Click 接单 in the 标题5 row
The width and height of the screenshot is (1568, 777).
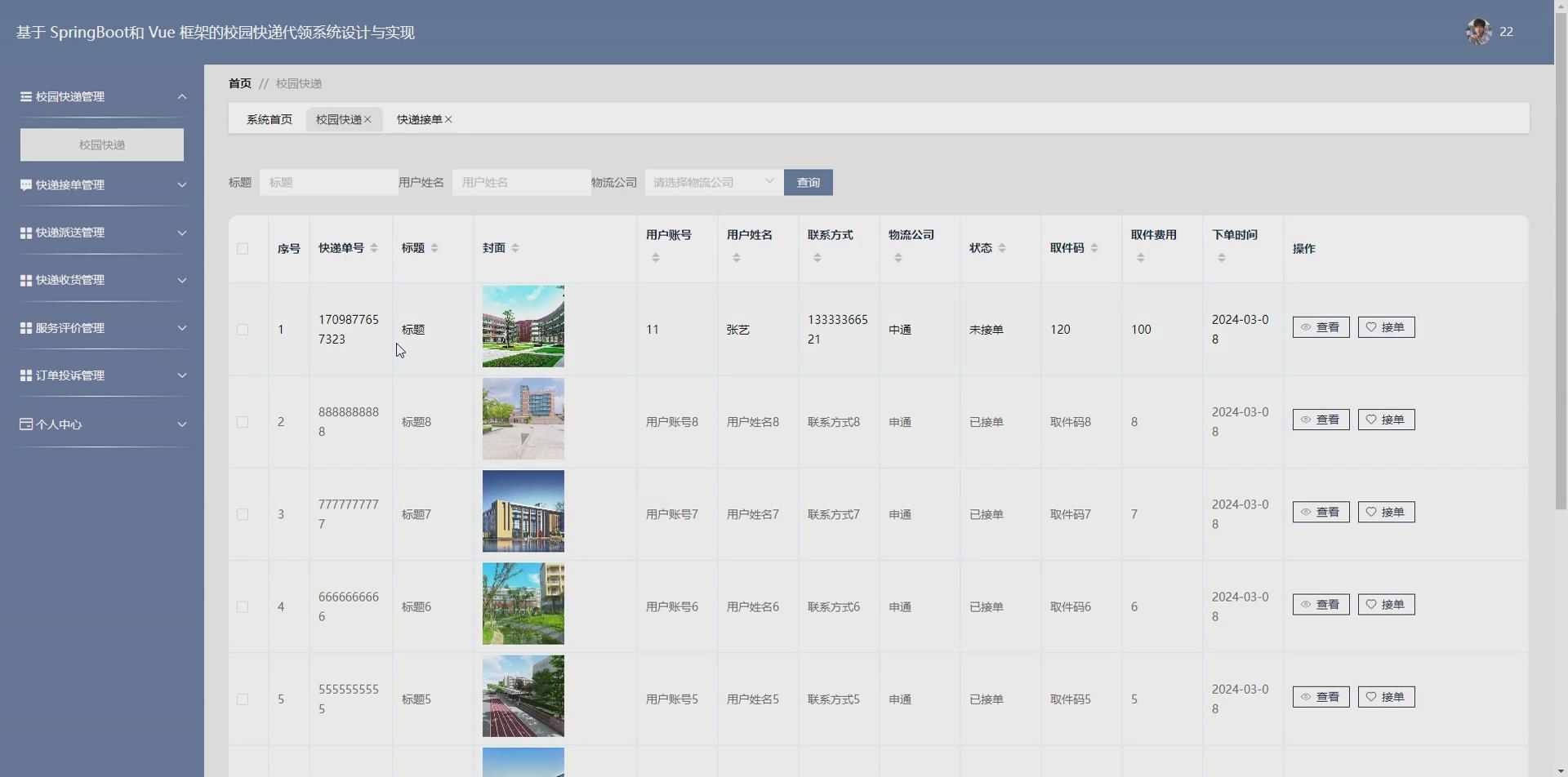click(1386, 697)
